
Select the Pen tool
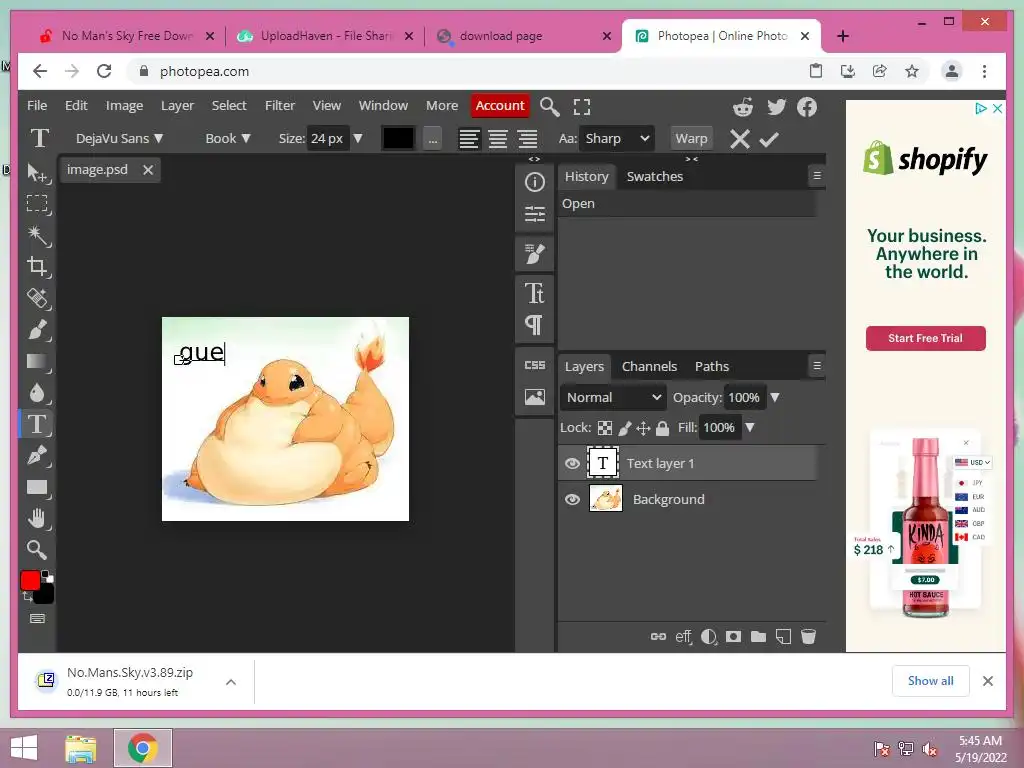point(37,455)
